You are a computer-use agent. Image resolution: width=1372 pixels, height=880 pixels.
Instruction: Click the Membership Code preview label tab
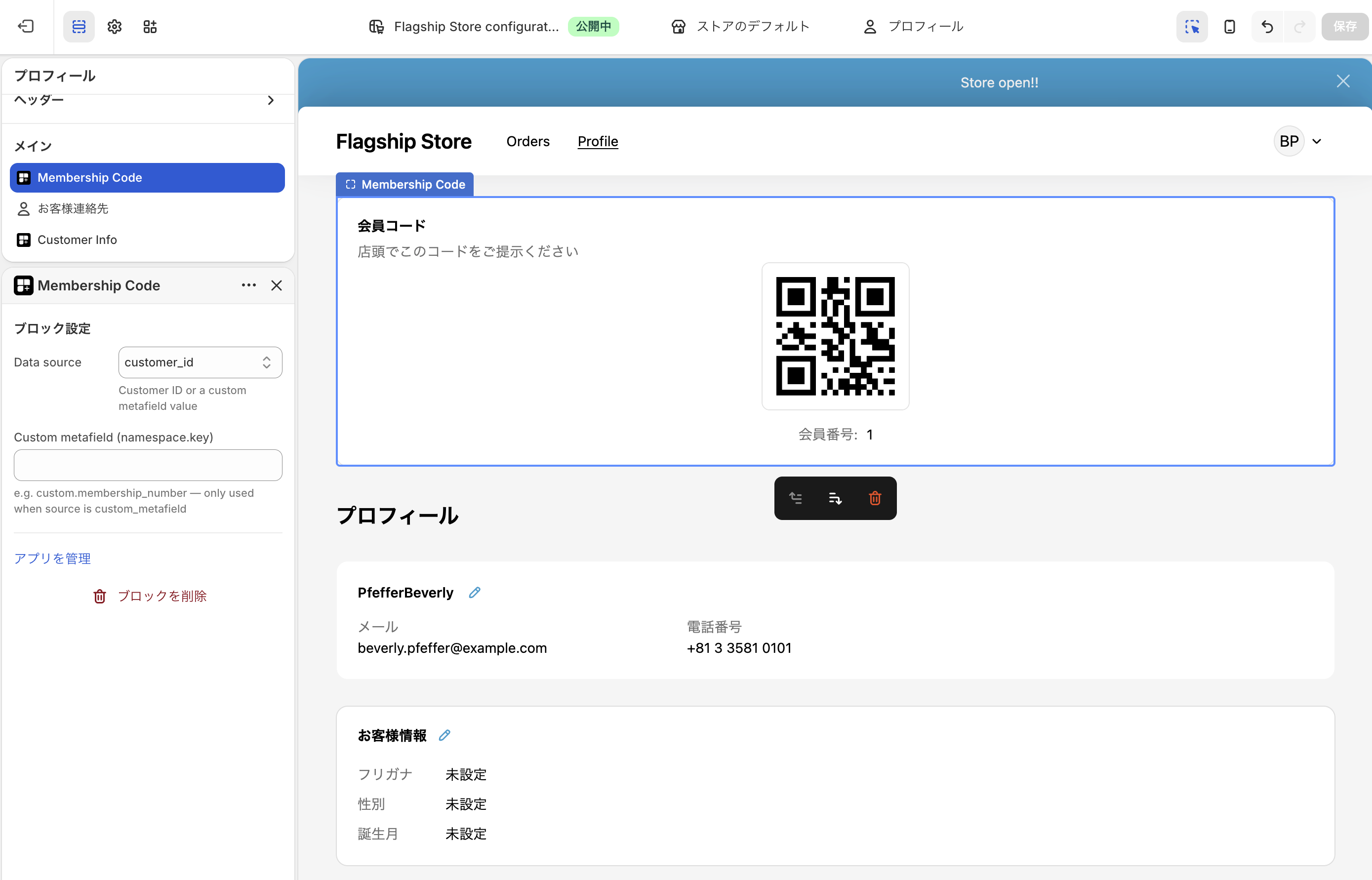404,185
